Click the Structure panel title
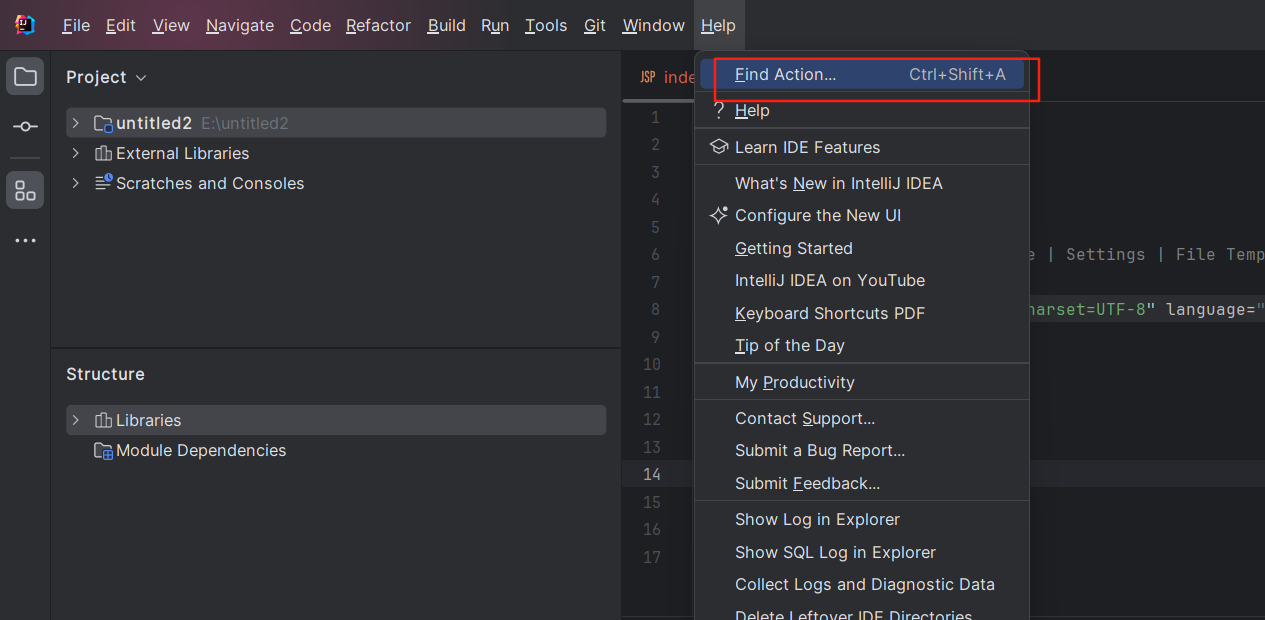 coord(105,374)
